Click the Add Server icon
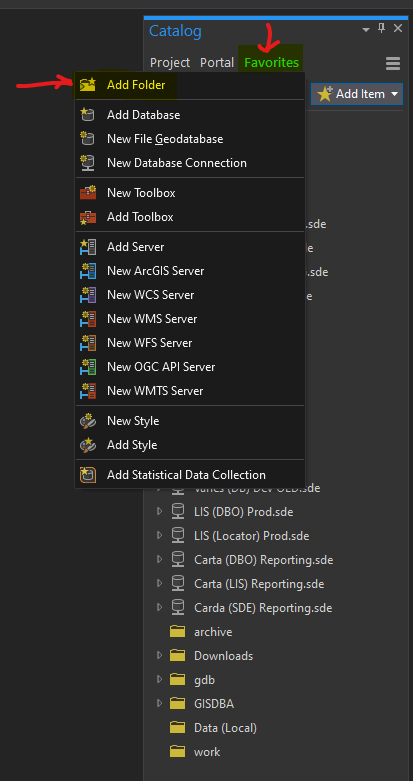Screen dimensions: 413x781 click(88, 247)
